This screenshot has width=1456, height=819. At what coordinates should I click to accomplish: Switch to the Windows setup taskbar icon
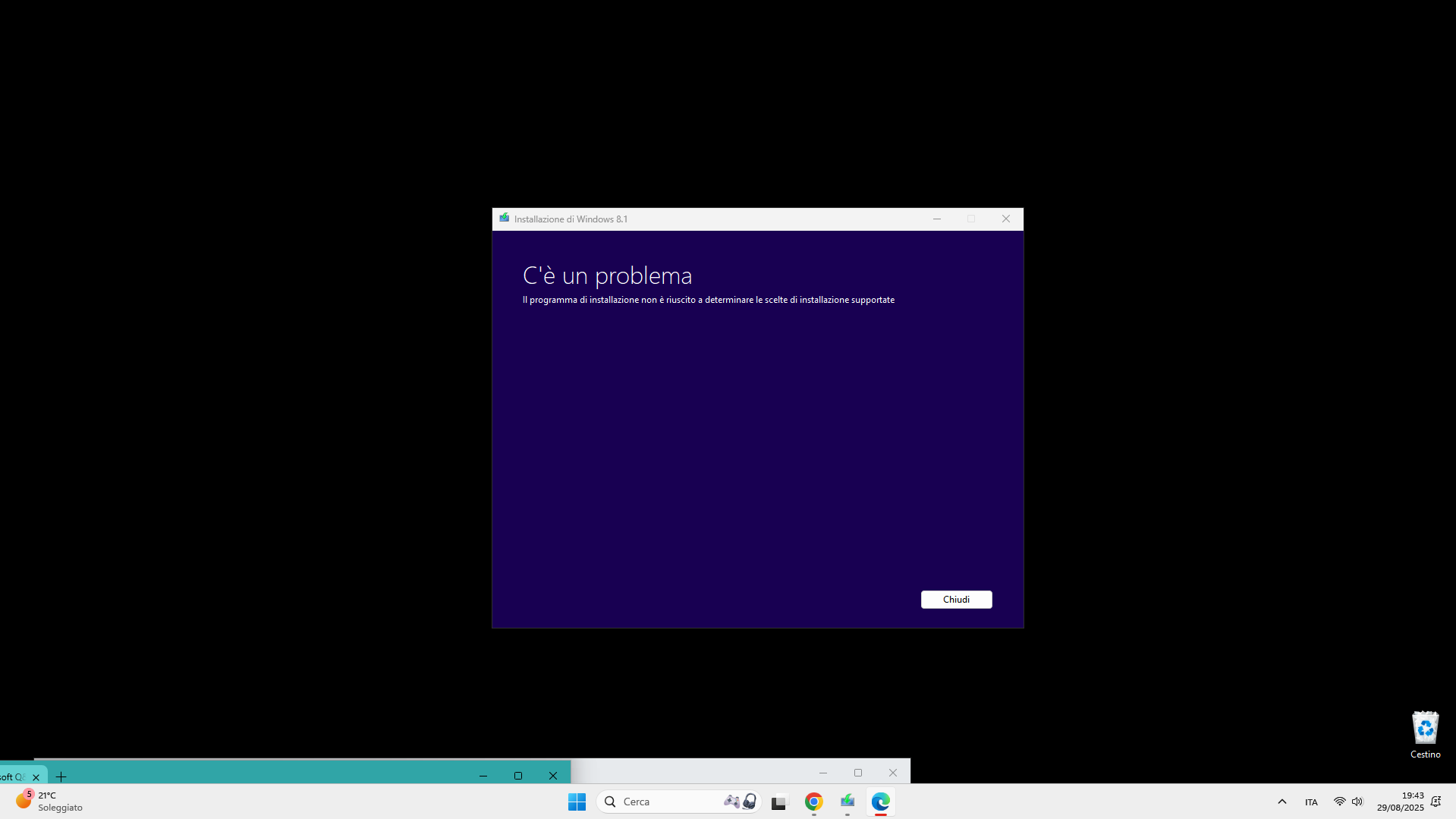point(847,802)
